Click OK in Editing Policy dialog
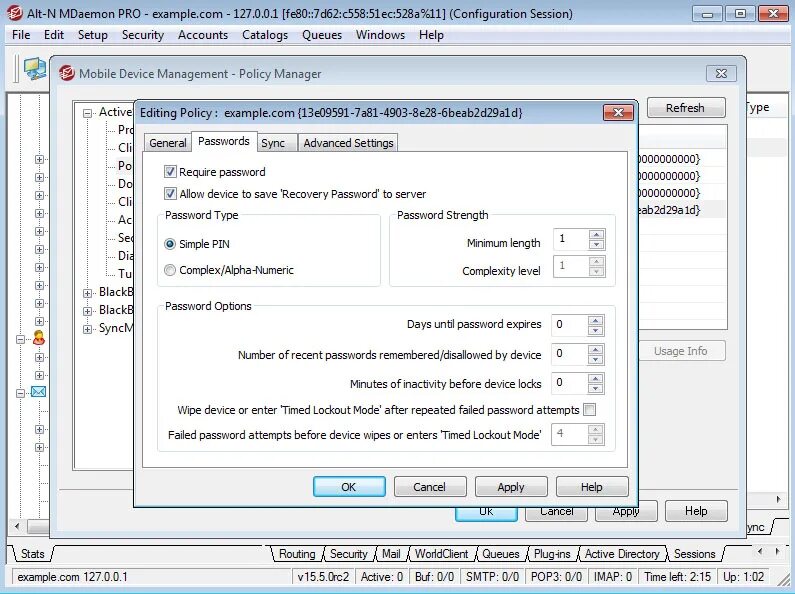Screen dimensions: 795x594 pyautogui.click(x=349, y=487)
